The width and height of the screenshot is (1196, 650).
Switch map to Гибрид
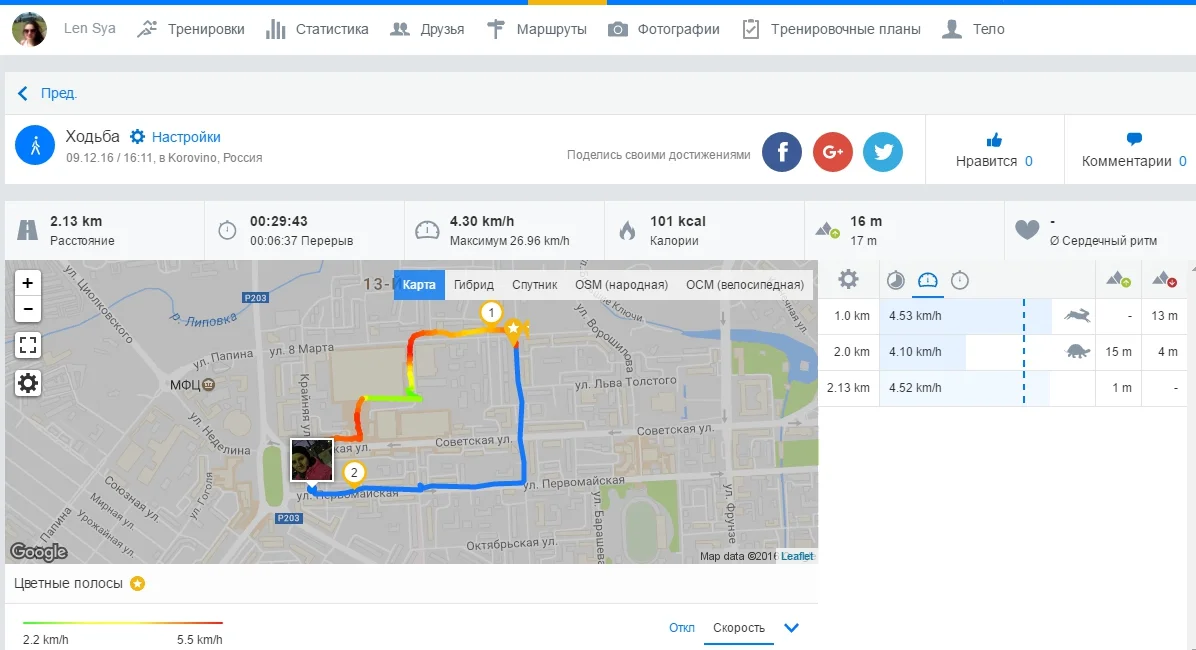click(474, 285)
